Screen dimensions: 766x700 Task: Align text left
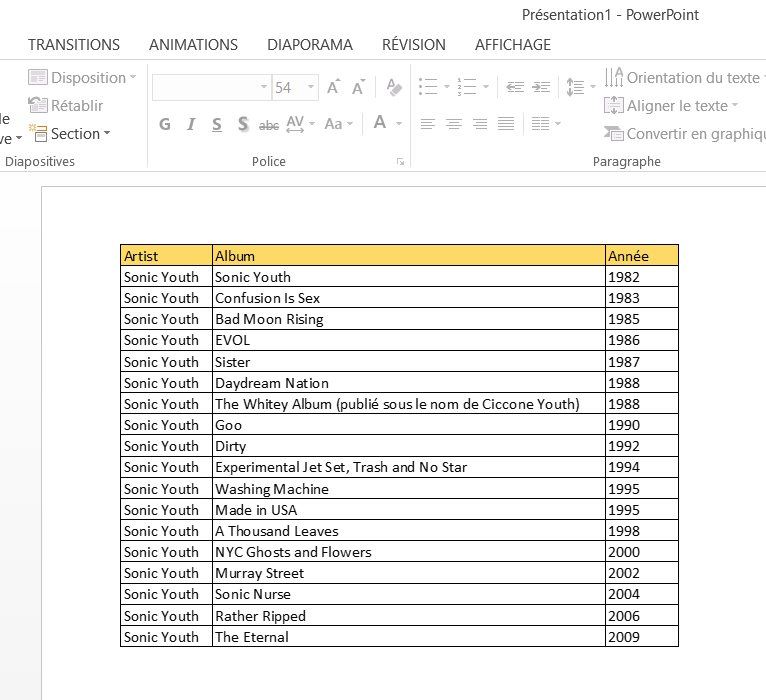click(x=427, y=124)
